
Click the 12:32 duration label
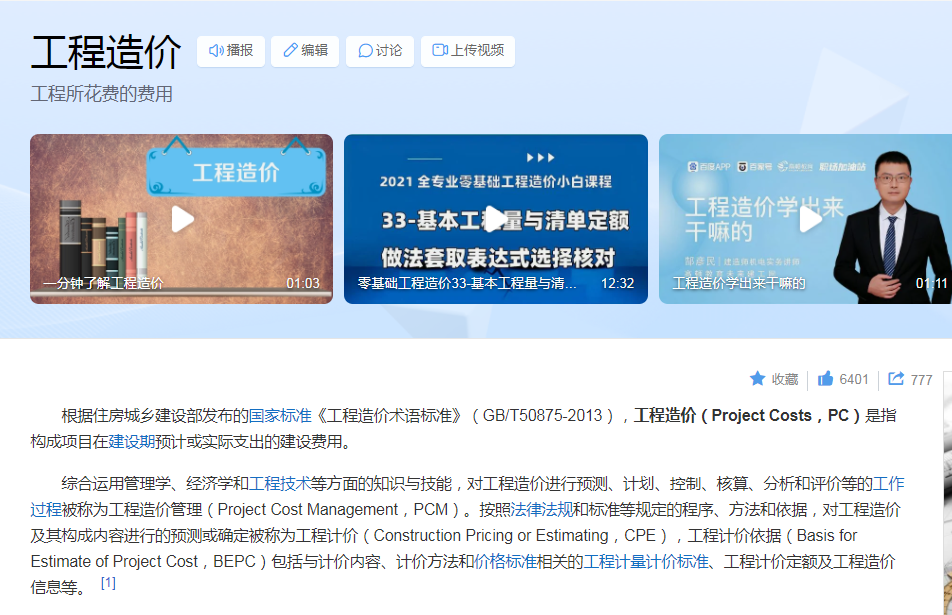[617, 284]
